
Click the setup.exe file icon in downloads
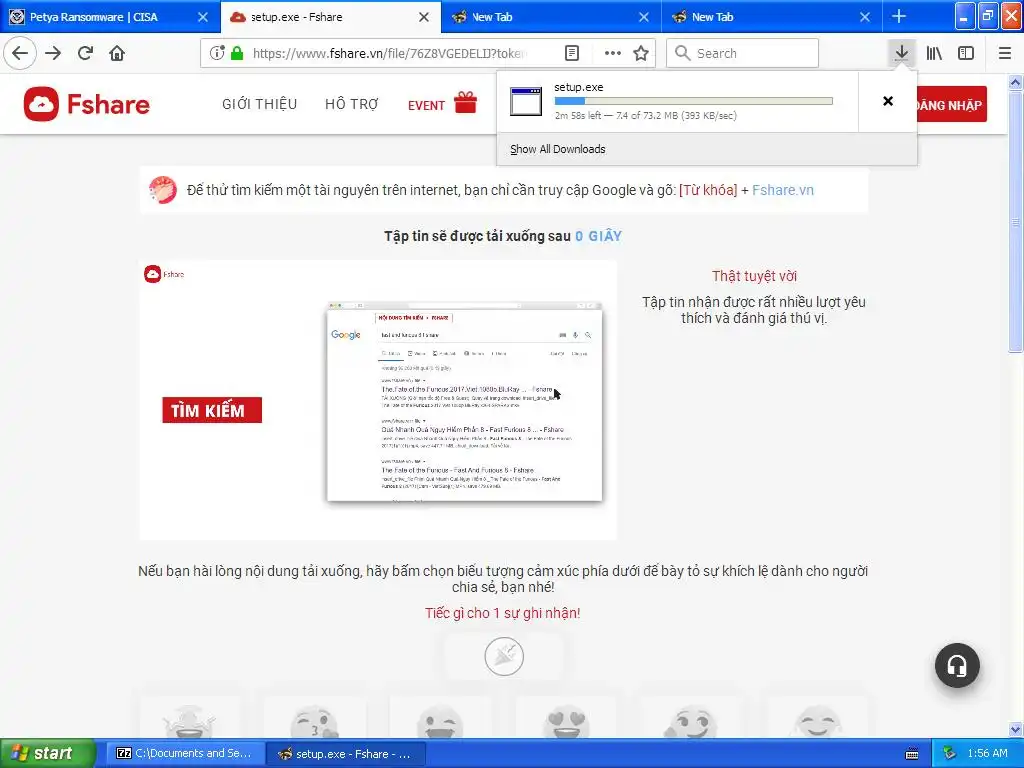[x=526, y=101]
